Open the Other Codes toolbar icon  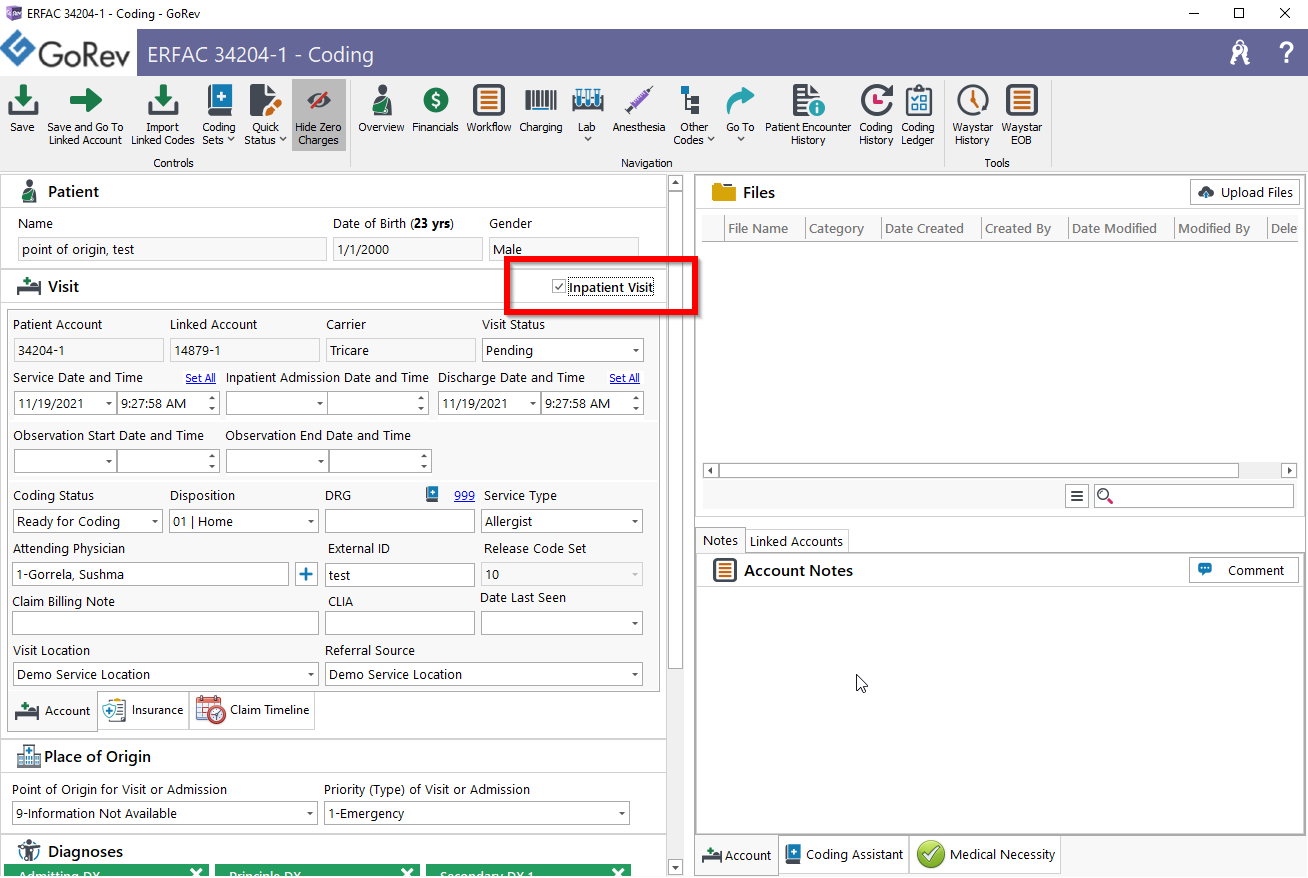point(693,101)
